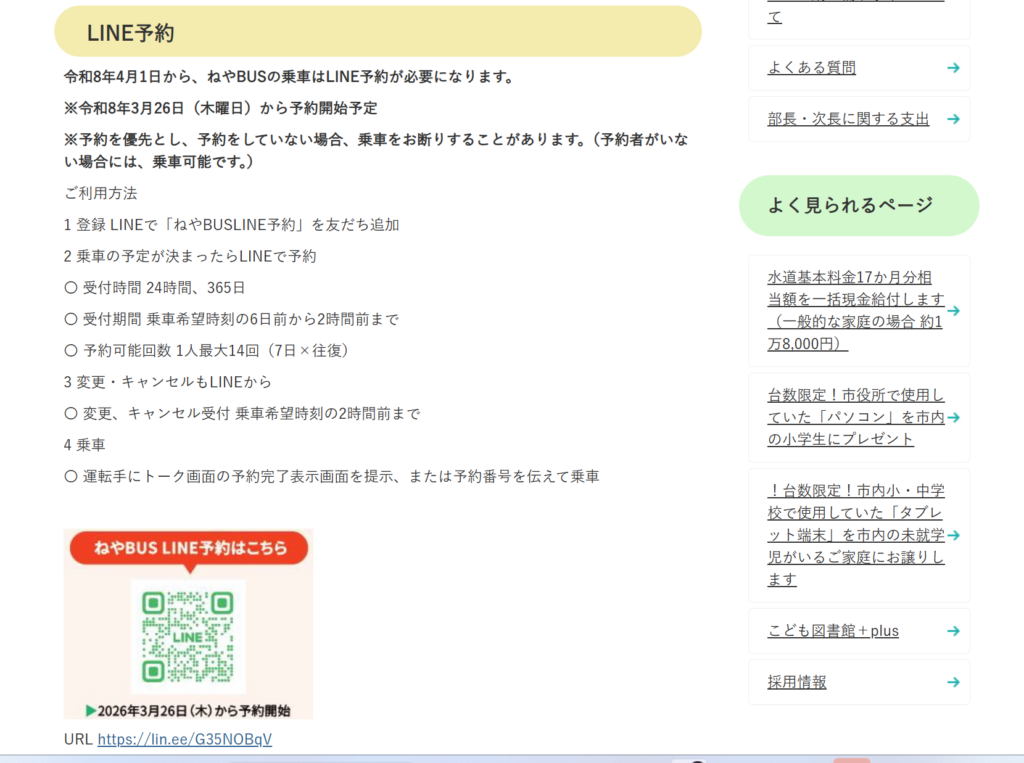Click the arrow icon on the タブレット端末 card
The height and width of the screenshot is (763, 1024).
[953, 536]
